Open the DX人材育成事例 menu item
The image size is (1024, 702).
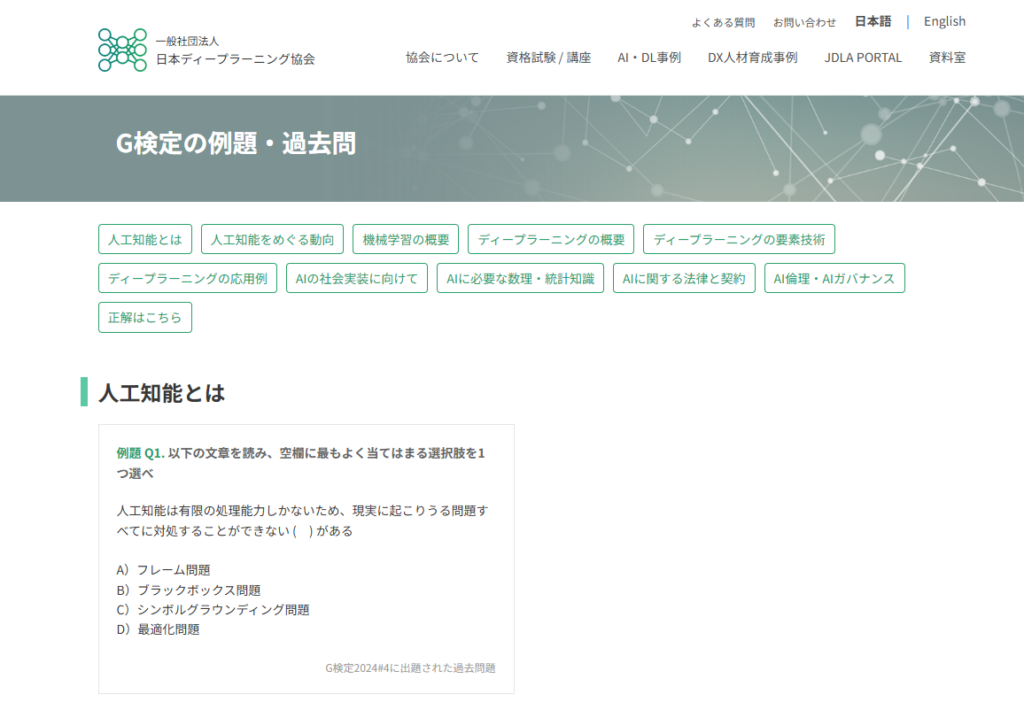(752, 58)
